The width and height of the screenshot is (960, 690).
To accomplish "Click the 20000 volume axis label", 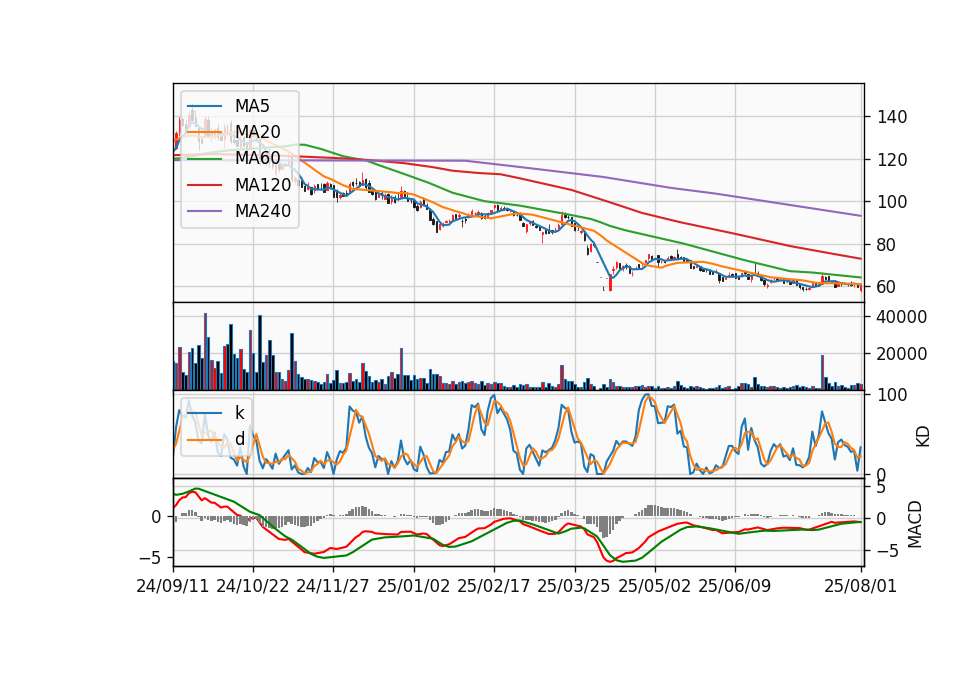I will 902,354.
